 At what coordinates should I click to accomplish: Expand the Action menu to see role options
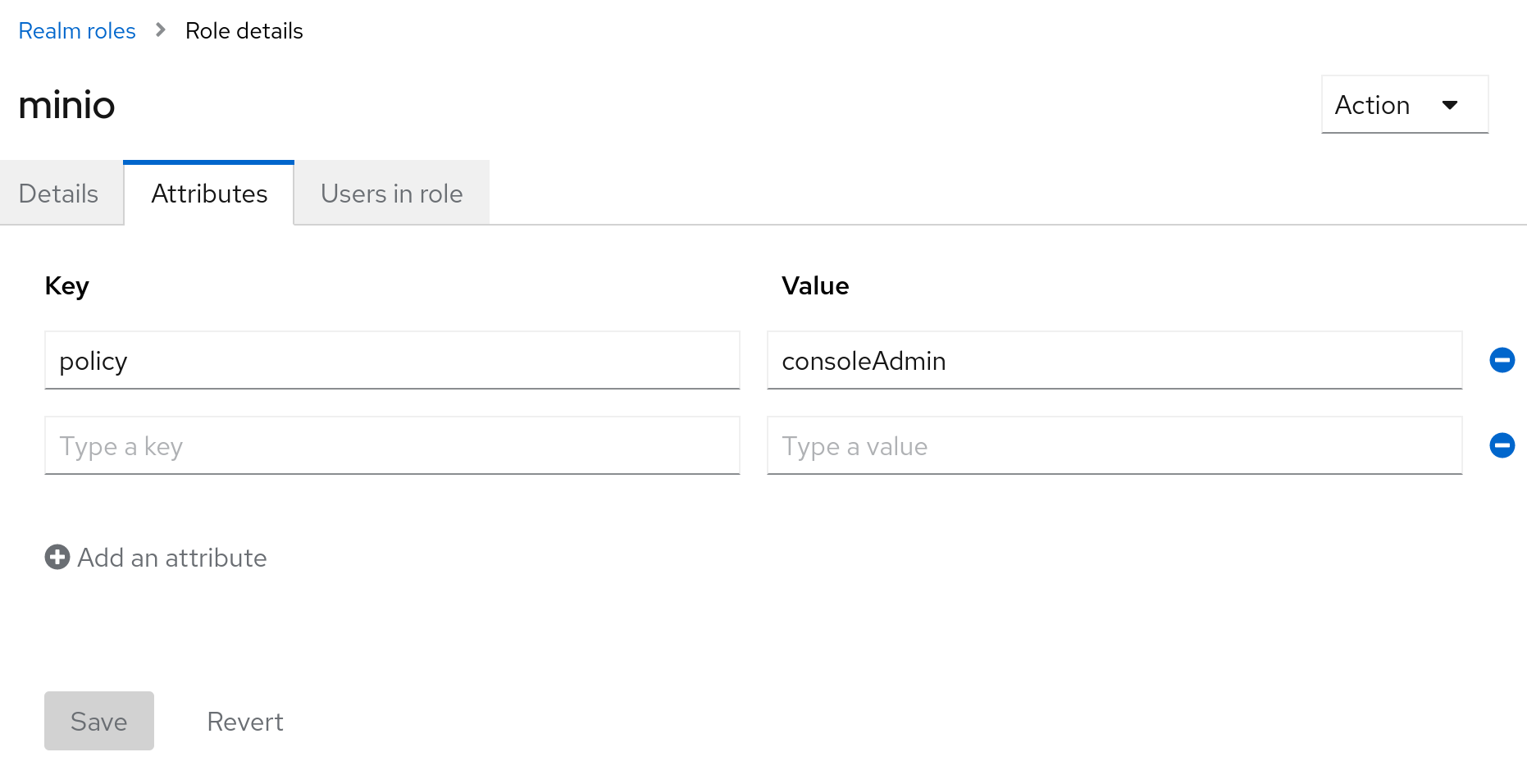tap(1404, 105)
